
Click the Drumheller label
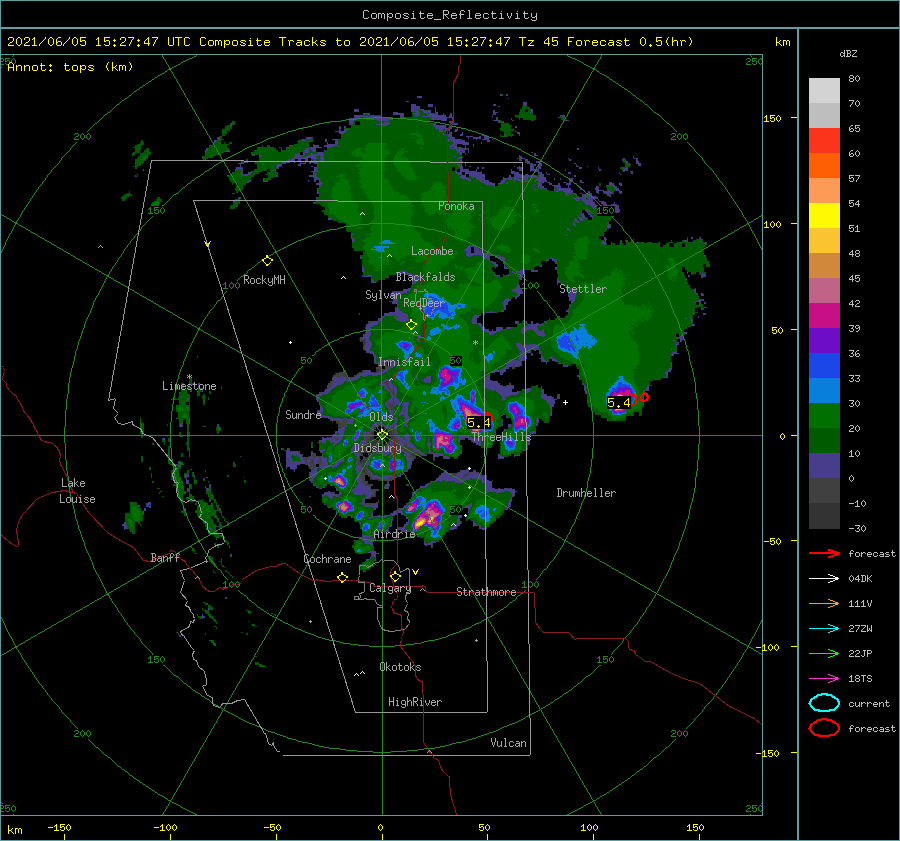click(x=586, y=493)
